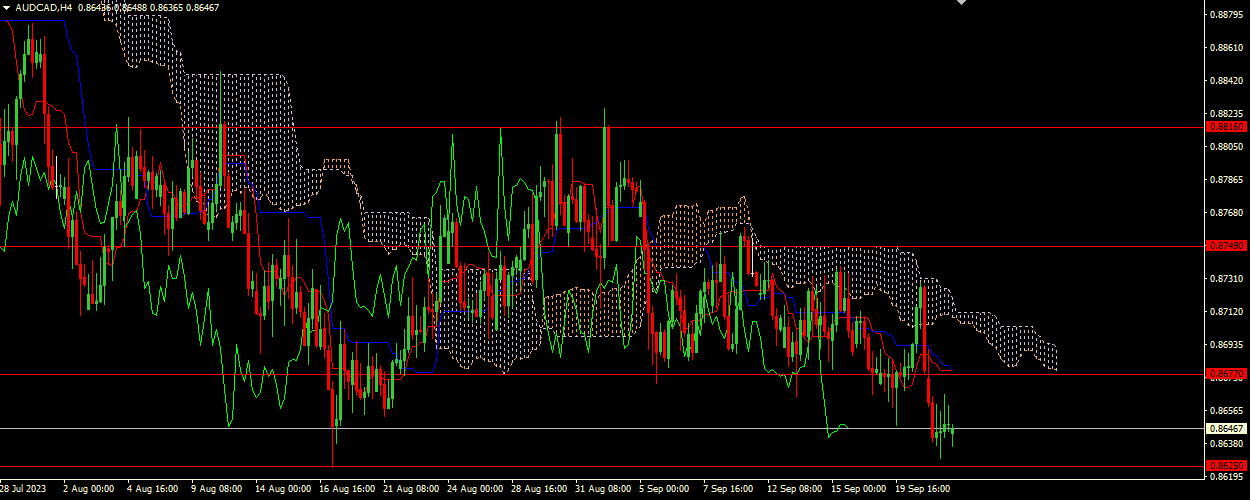
Task: Click the 0.88795 price scale value
Action: (1226, 15)
